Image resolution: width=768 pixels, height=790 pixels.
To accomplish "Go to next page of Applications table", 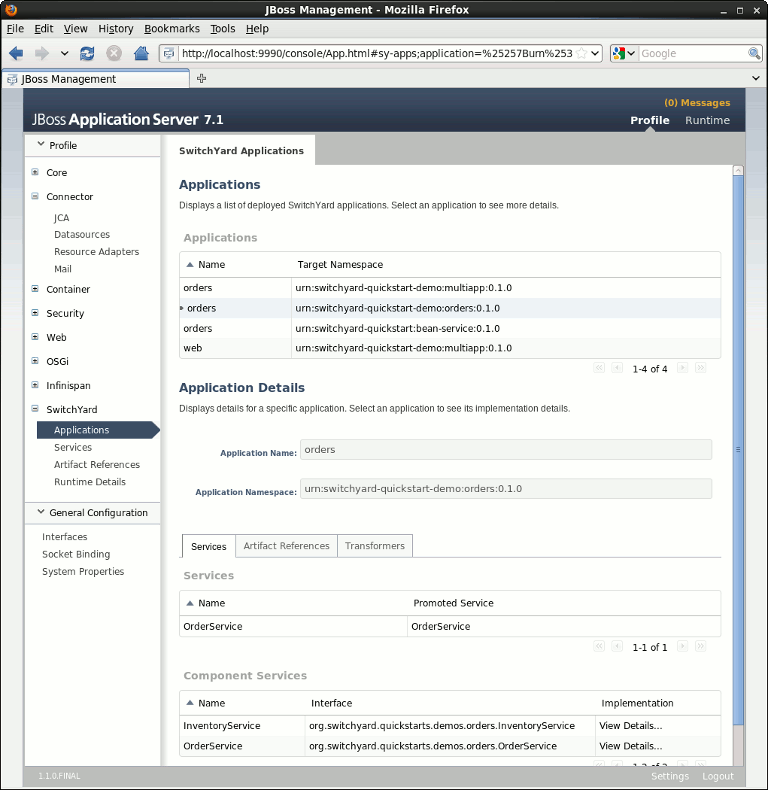I will [682, 368].
